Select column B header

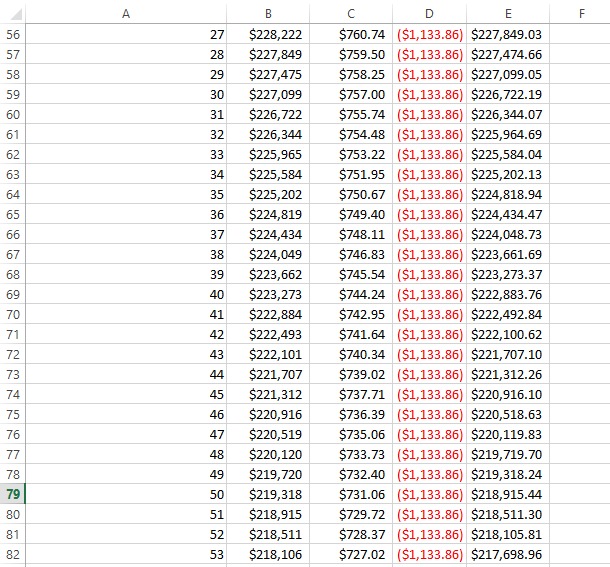coord(268,14)
